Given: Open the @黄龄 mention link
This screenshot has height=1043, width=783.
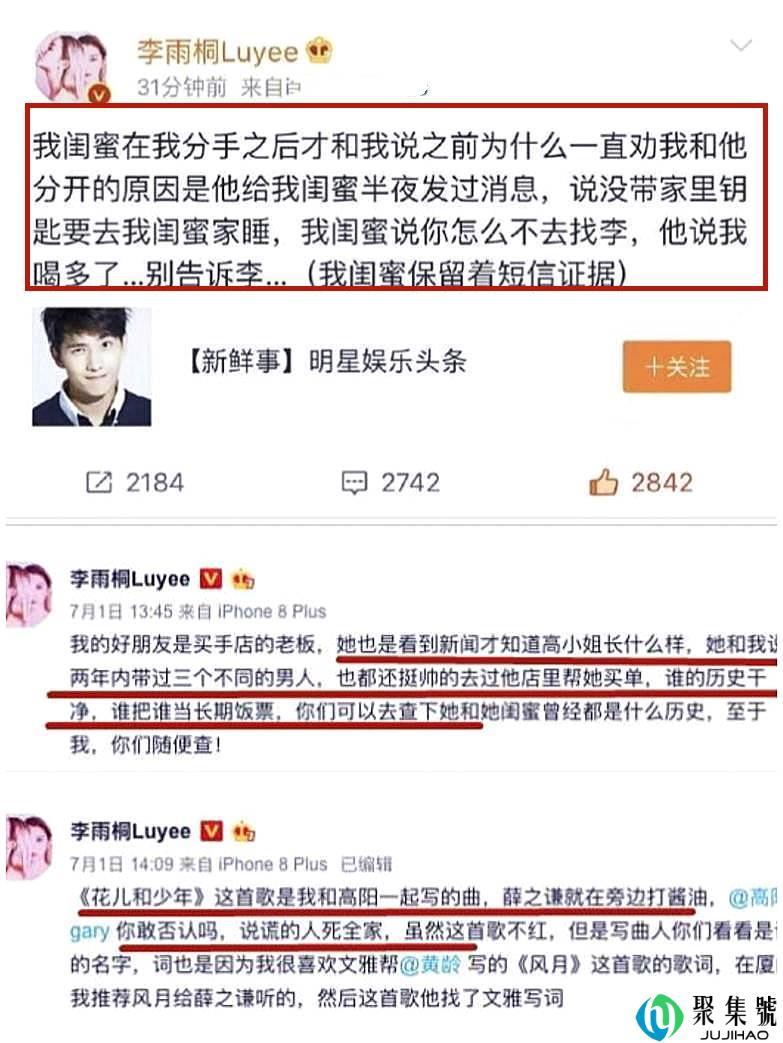Looking at the screenshot, I should pos(430,964).
